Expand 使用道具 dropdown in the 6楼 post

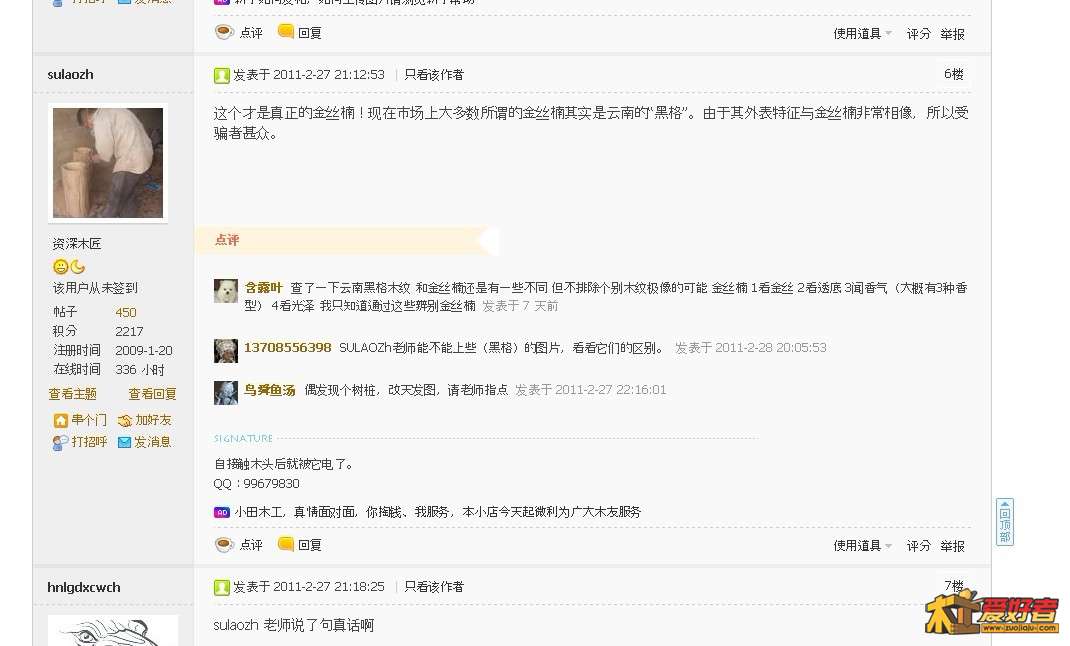(x=863, y=546)
